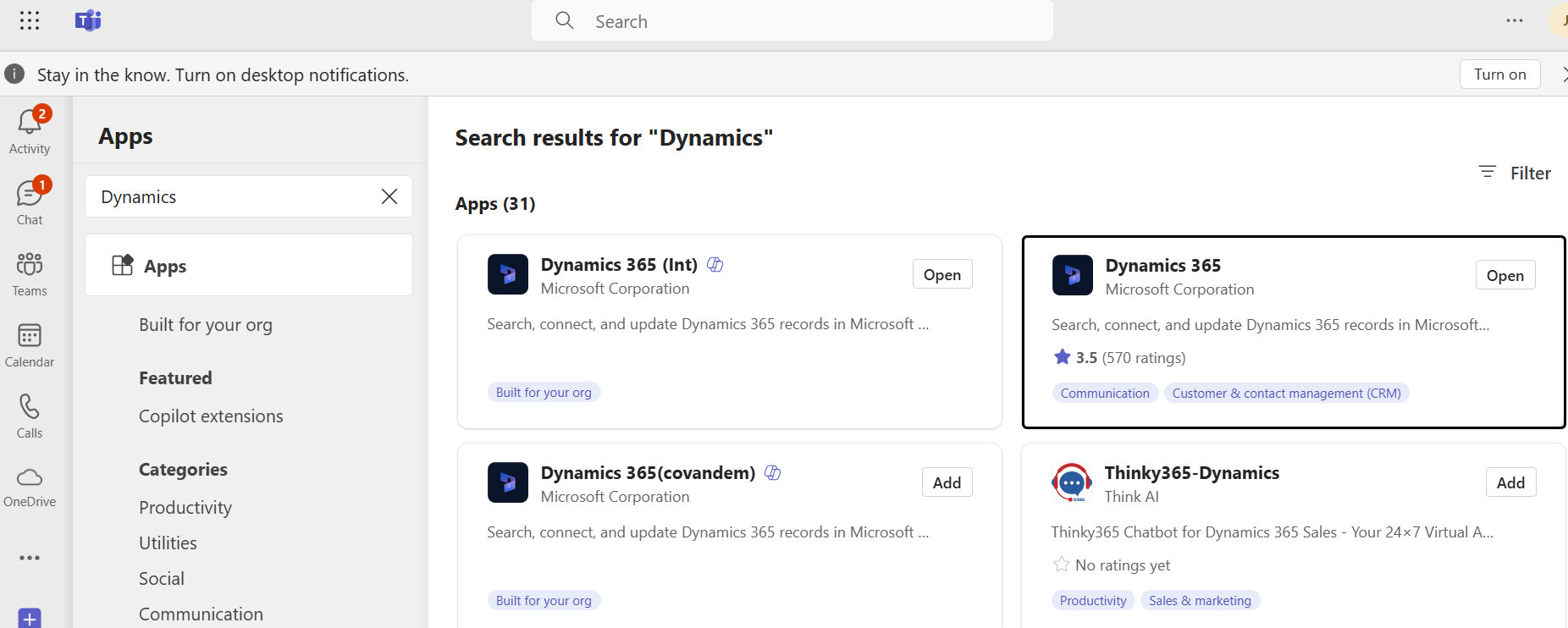Click the Featured heading in left panel
Image resolution: width=1568 pixels, height=628 pixels.
point(175,378)
